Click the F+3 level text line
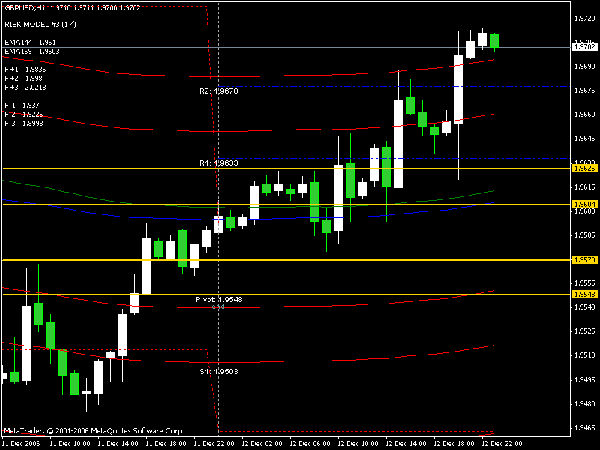Image resolution: width=600 pixels, height=450 pixels. tap(25, 88)
